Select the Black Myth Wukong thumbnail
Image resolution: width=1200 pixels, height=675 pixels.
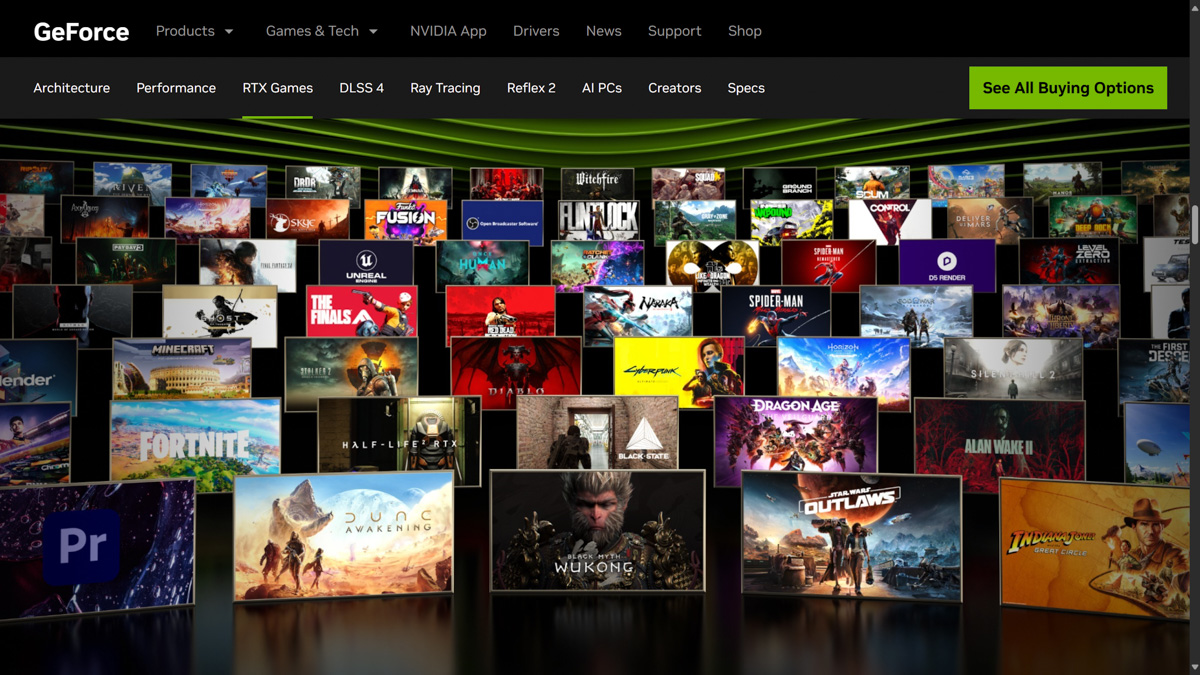click(x=597, y=530)
